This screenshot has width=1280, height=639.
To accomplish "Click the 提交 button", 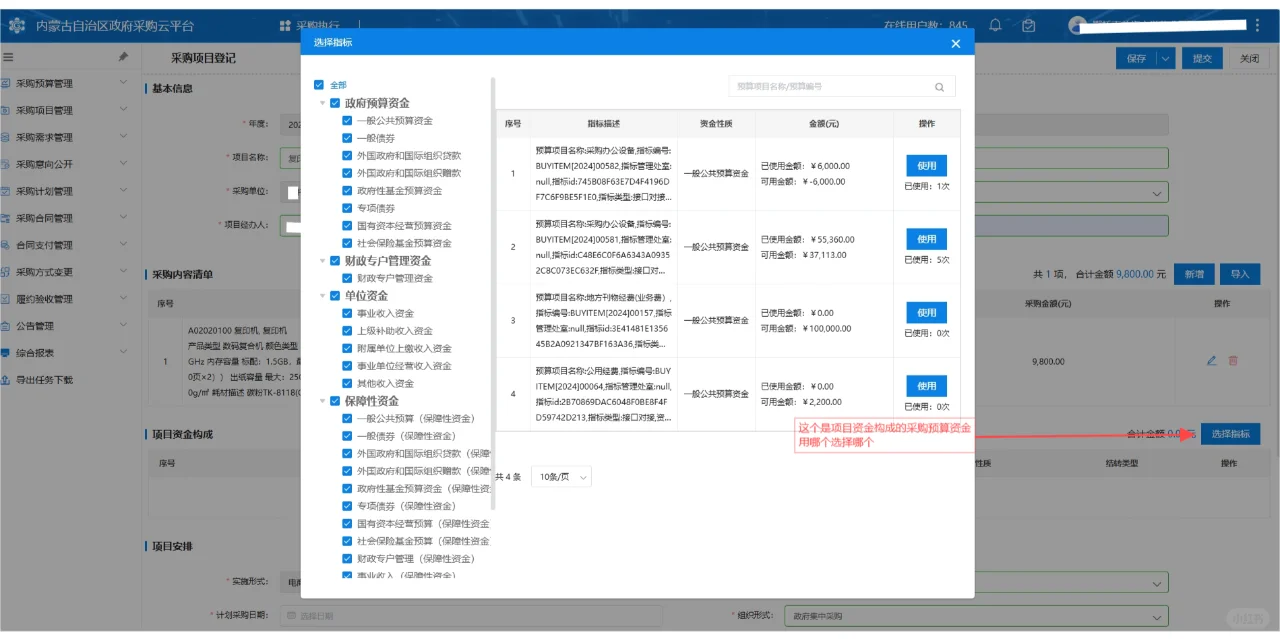I will 1202,58.
